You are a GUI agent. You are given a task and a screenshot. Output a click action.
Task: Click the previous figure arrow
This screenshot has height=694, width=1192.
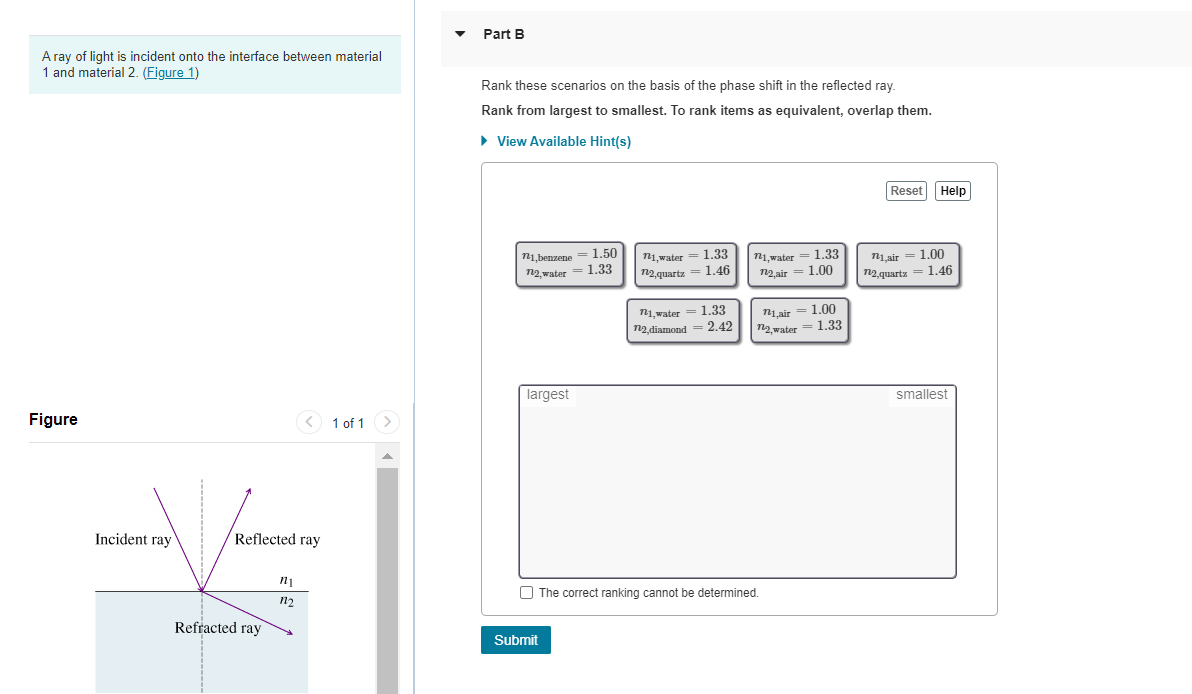(x=309, y=422)
